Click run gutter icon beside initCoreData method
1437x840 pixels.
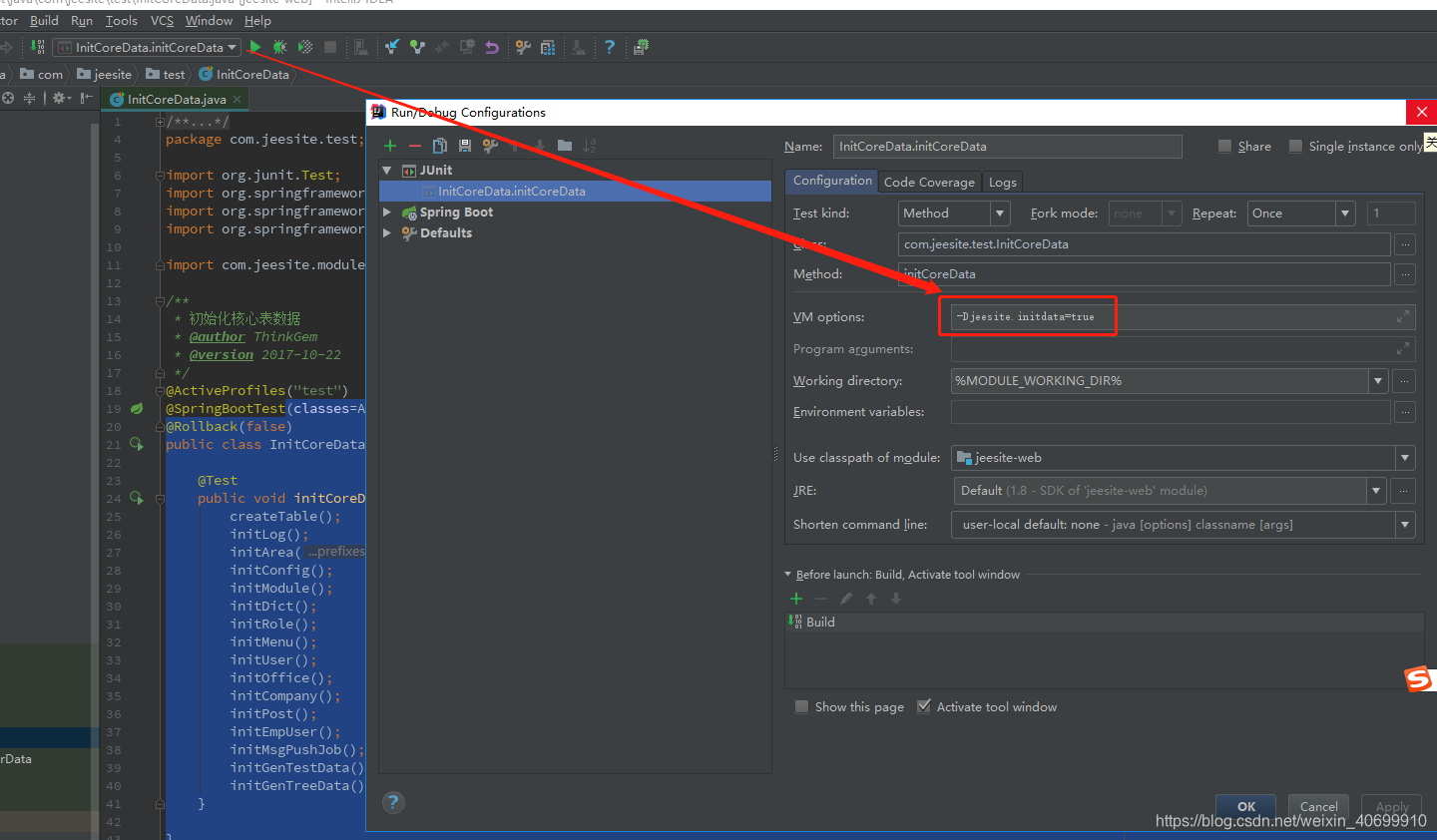click(x=137, y=498)
